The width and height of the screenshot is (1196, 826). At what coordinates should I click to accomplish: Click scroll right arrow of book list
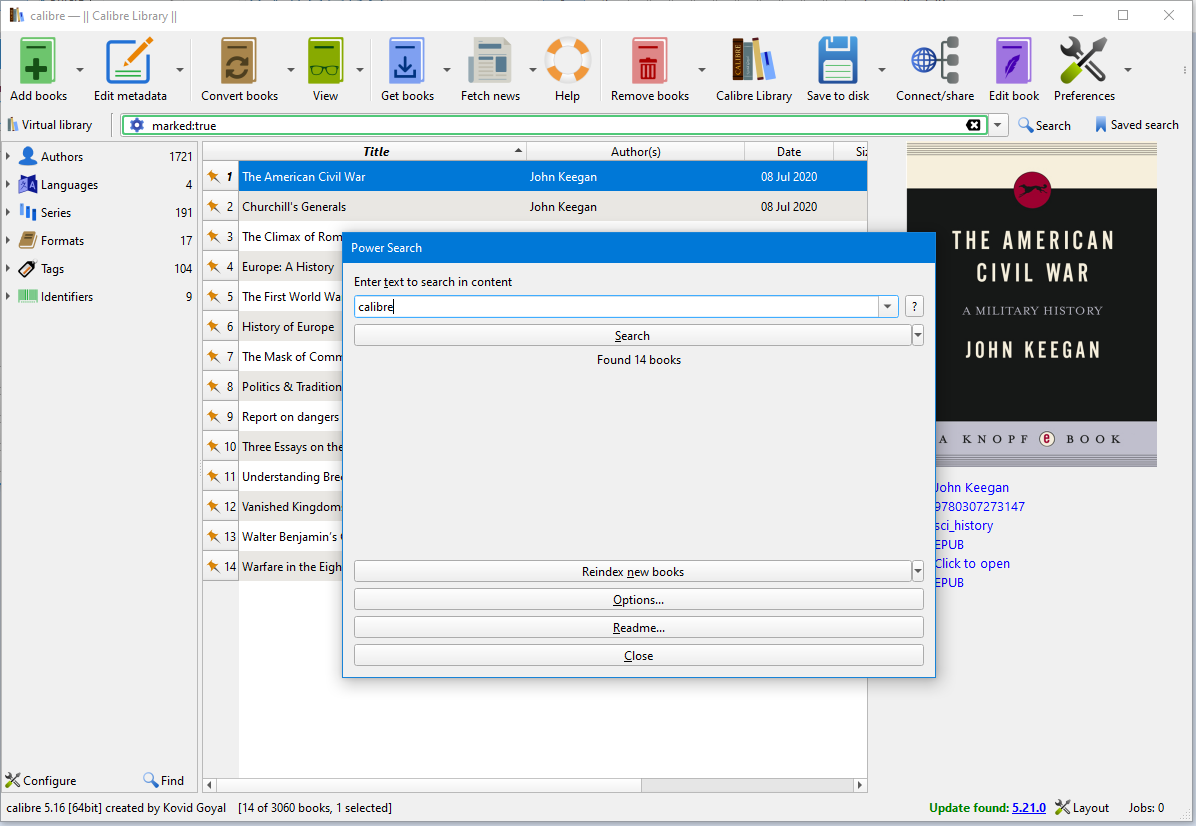click(860, 785)
